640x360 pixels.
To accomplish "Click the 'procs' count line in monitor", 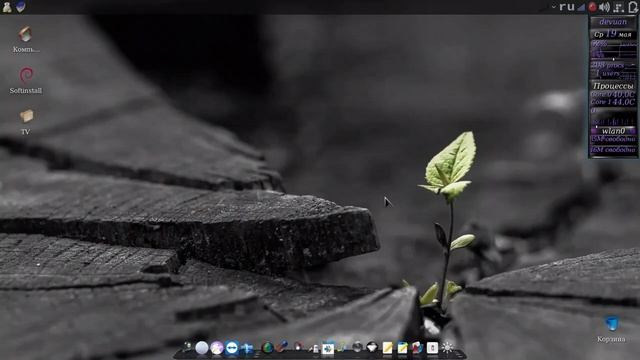I will coord(608,65).
